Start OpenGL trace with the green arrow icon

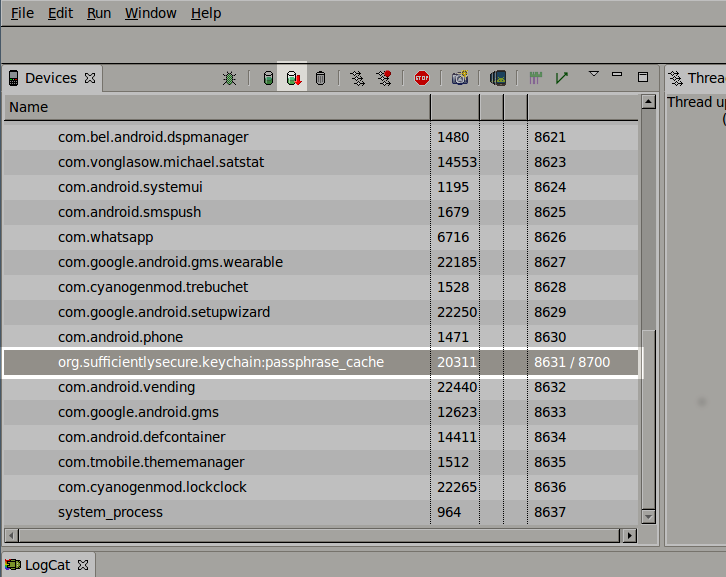(x=562, y=78)
